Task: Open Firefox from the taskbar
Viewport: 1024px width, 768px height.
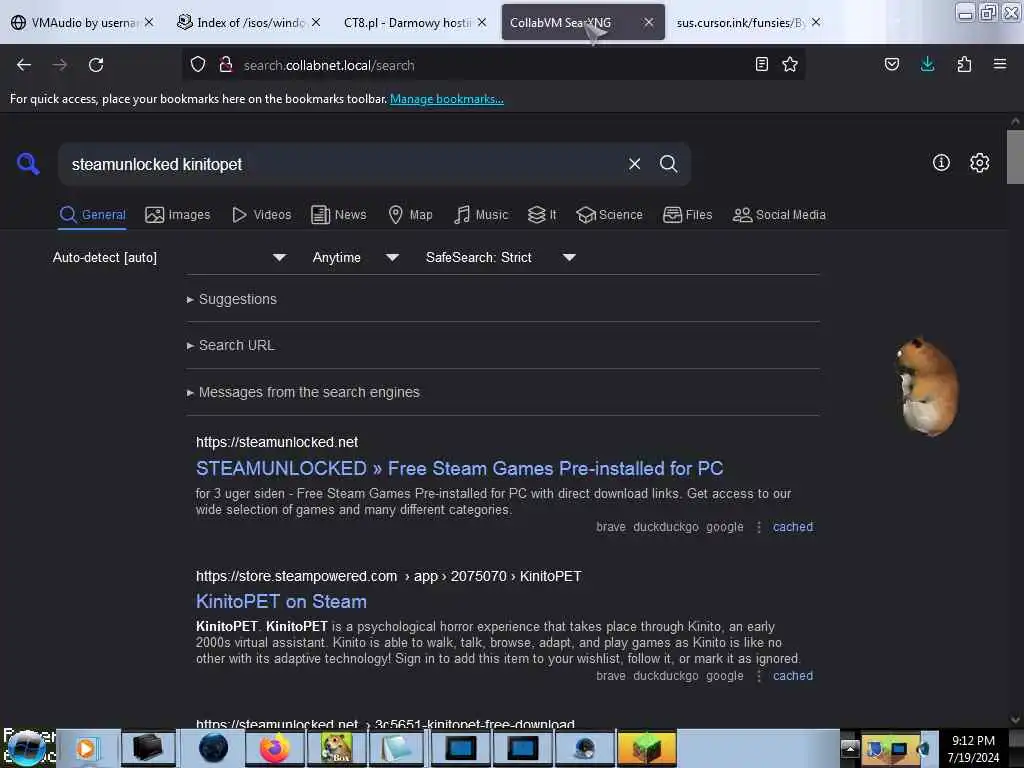Action: [x=274, y=748]
